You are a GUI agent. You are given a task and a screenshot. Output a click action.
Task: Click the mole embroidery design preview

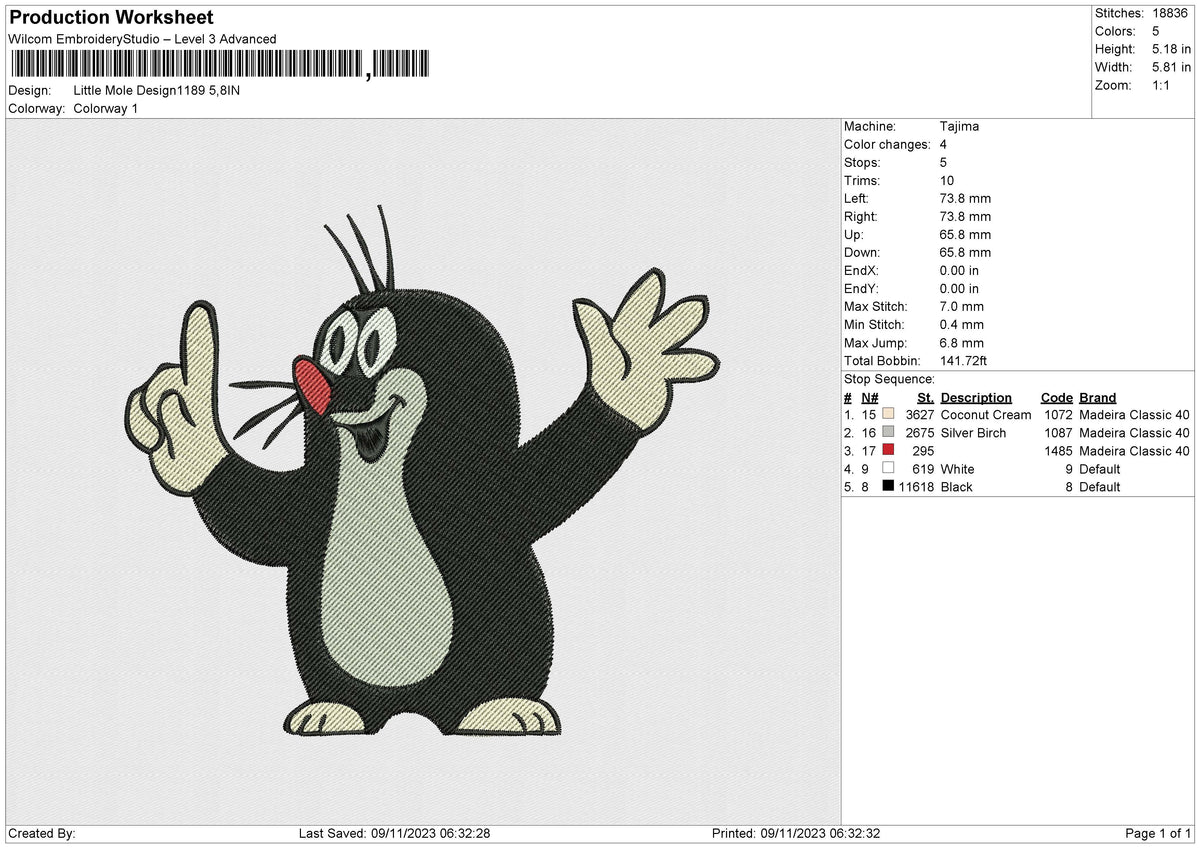(x=421, y=472)
